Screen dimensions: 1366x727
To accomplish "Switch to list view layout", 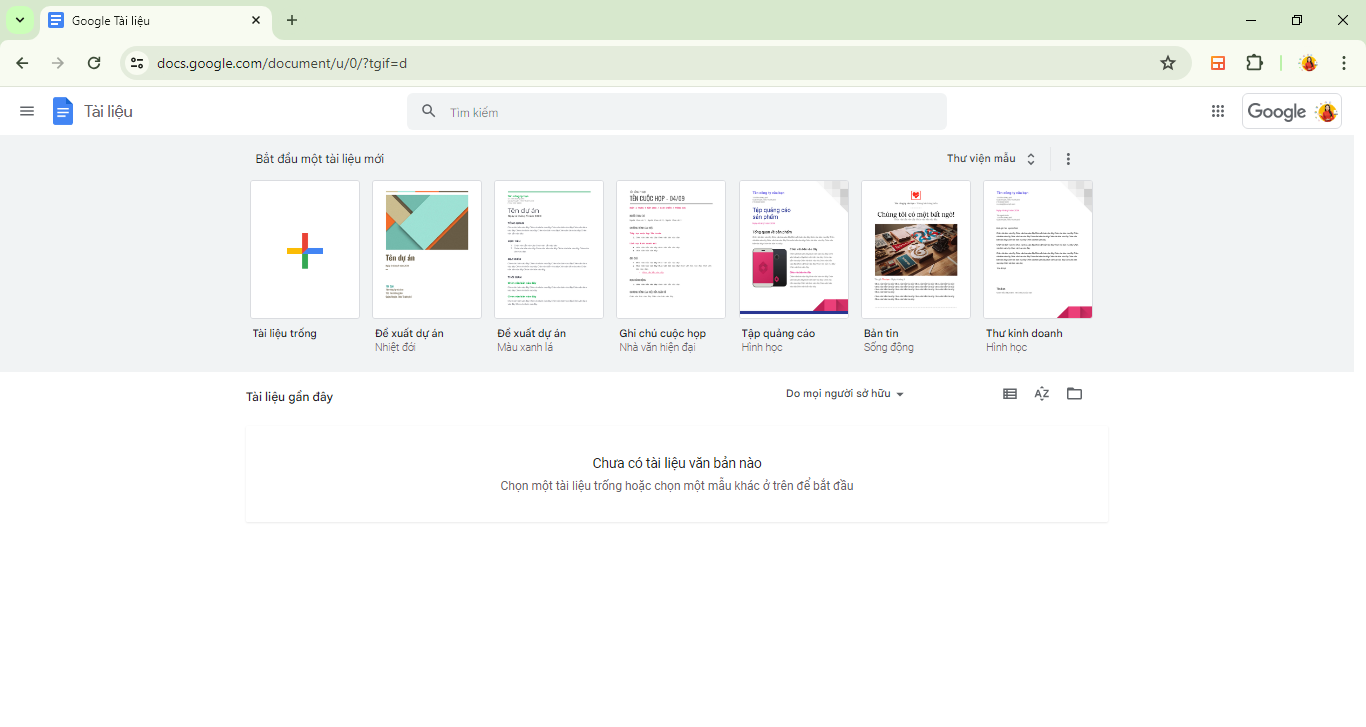I will (x=1010, y=394).
